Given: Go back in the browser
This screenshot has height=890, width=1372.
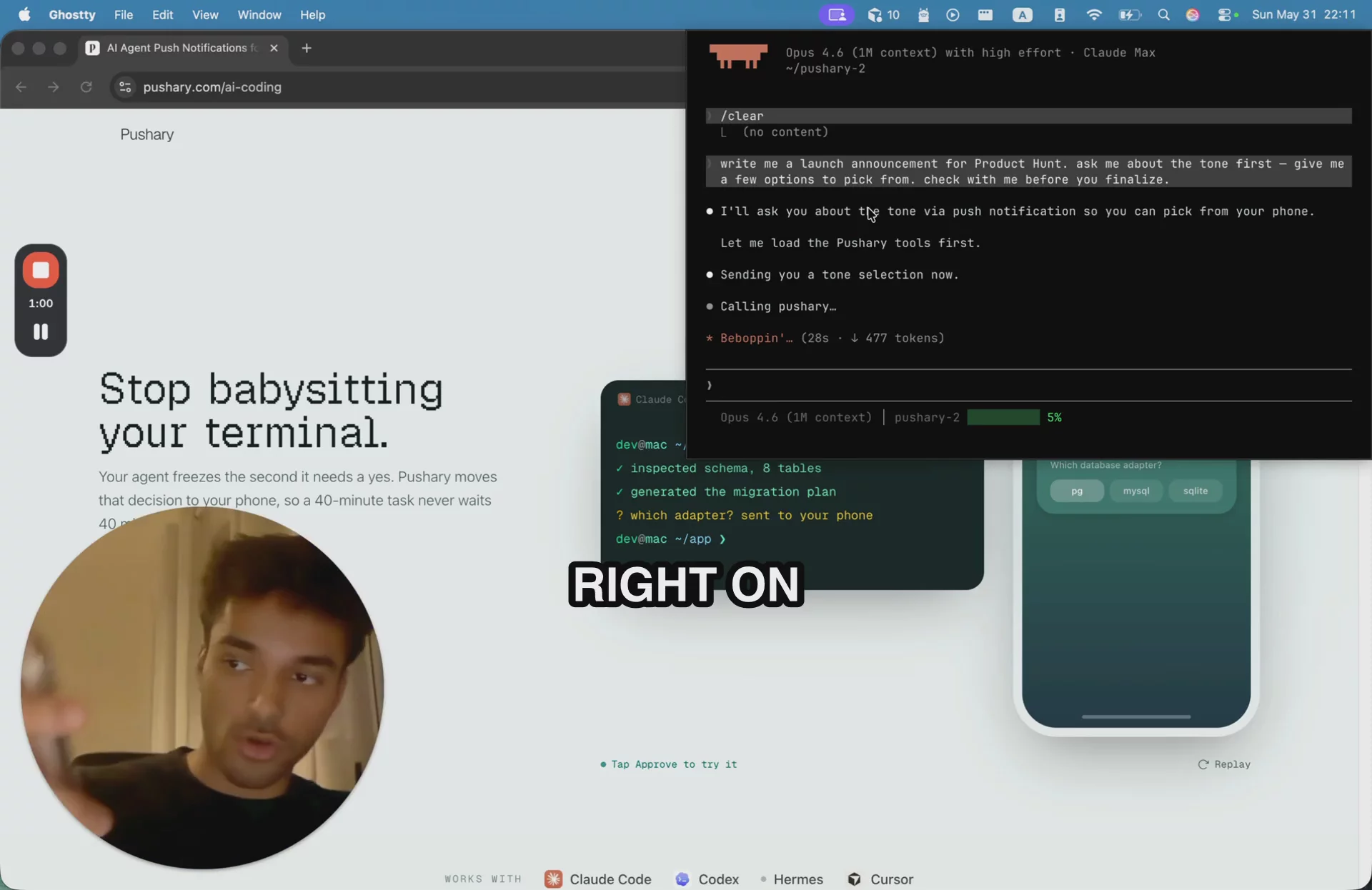Looking at the screenshot, I should [x=21, y=87].
